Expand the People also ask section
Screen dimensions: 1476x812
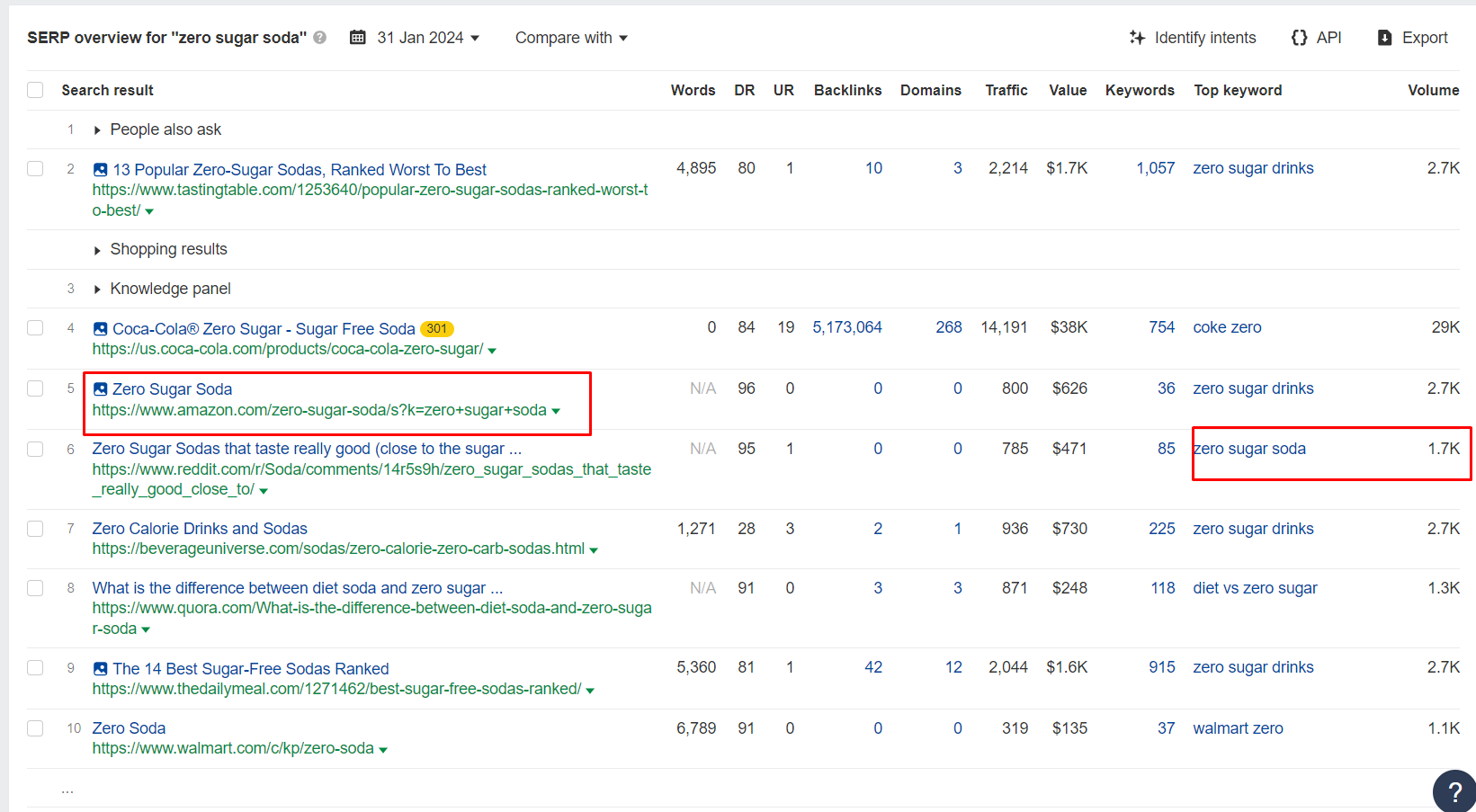97,130
